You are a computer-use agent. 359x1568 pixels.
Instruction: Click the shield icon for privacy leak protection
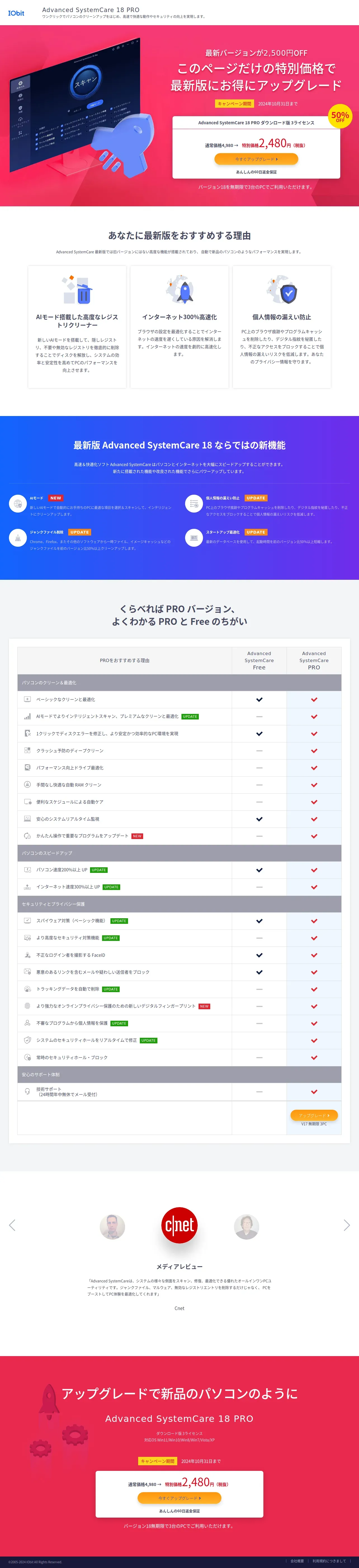point(282,290)
